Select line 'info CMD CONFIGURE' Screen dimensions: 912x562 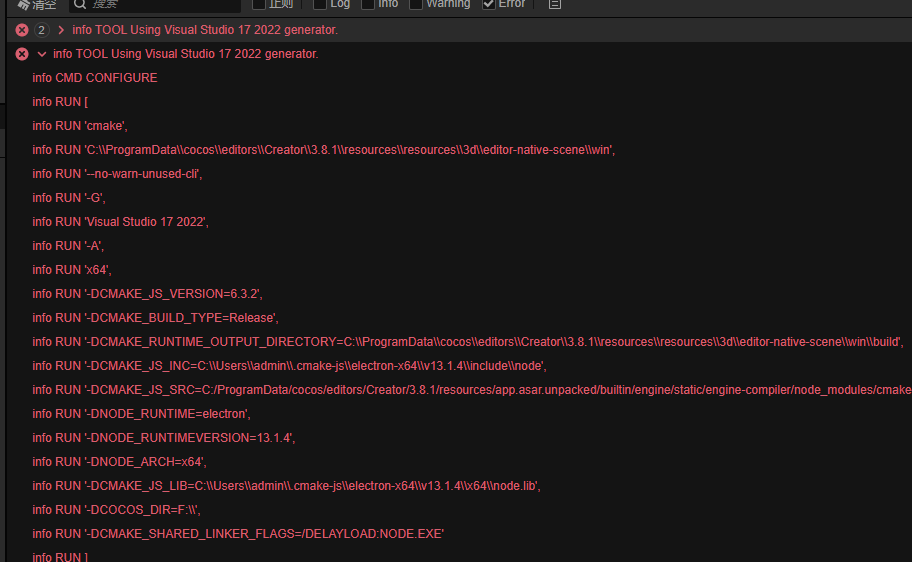pyautogui.click(x=95, y=78)
